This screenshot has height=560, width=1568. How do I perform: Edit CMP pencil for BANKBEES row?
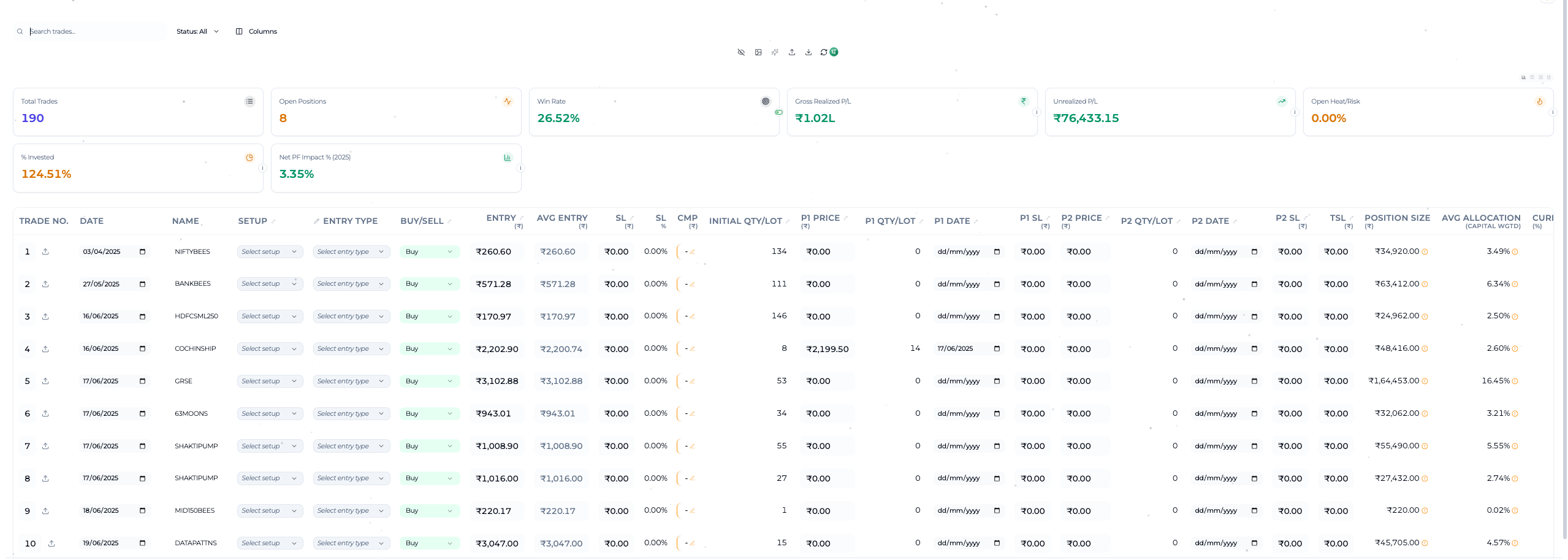pos(692,284)
